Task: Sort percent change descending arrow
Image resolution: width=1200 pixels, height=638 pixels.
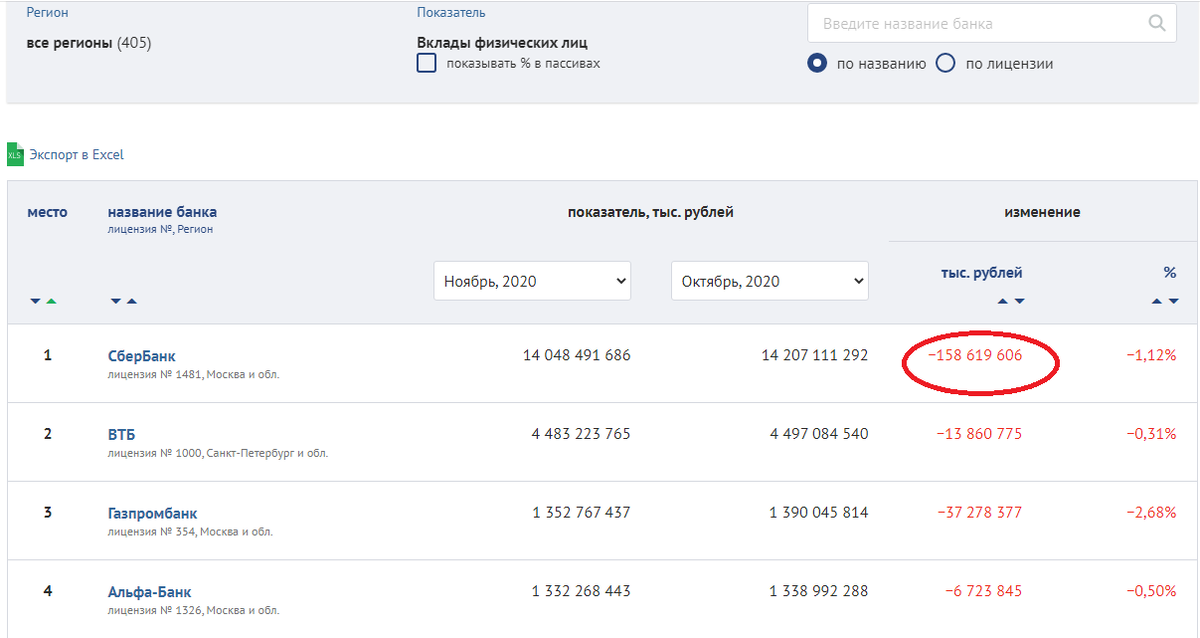Action: pos(1173,301)
